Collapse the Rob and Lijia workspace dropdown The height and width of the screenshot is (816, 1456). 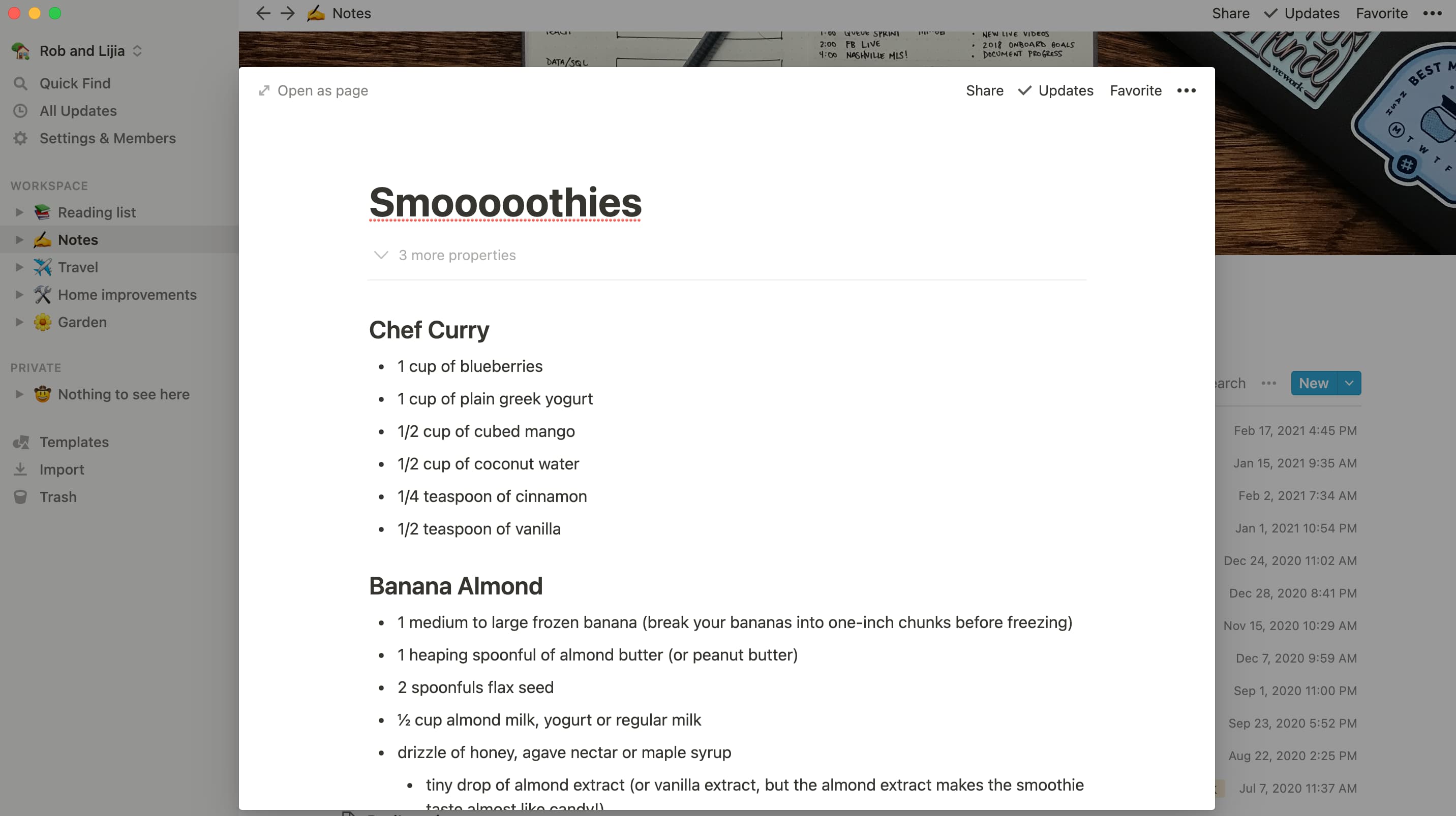coord(137,50)
